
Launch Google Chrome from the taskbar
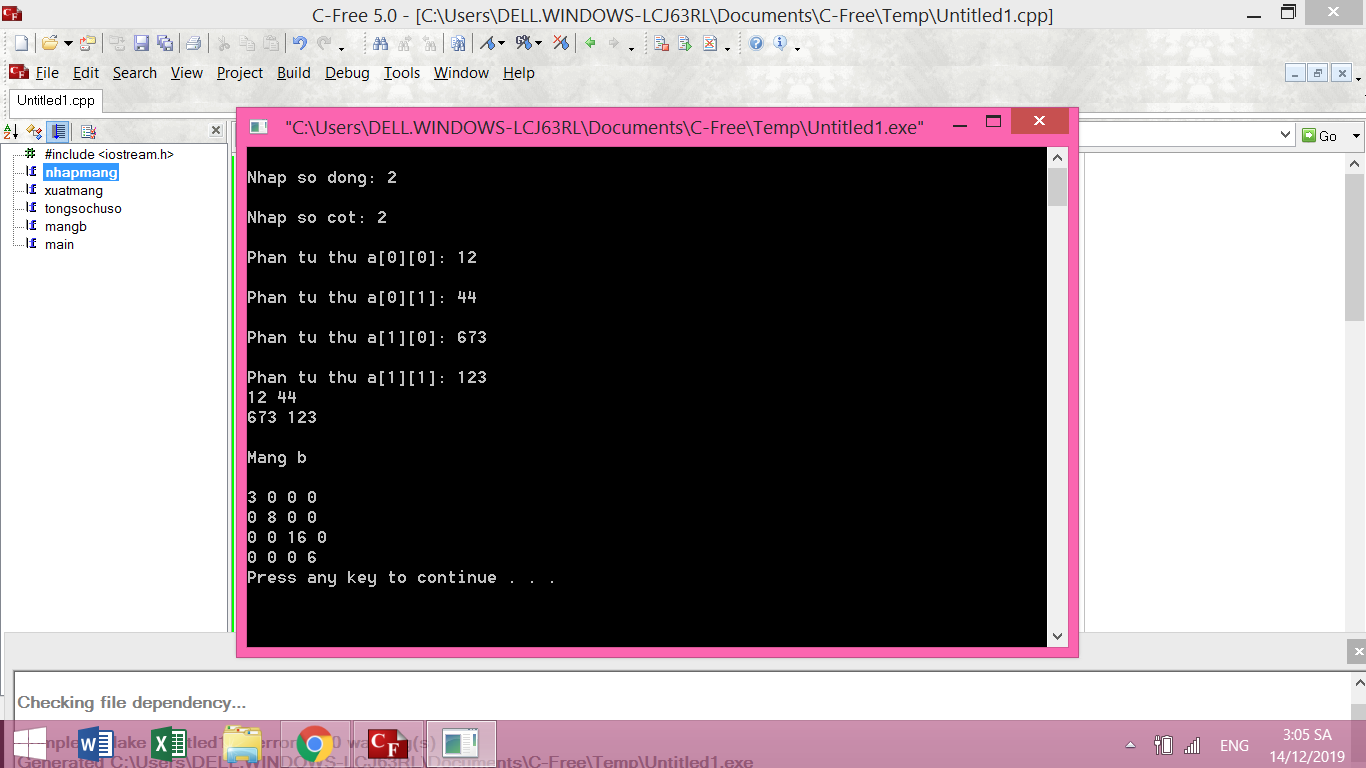(x=315, y=744)
